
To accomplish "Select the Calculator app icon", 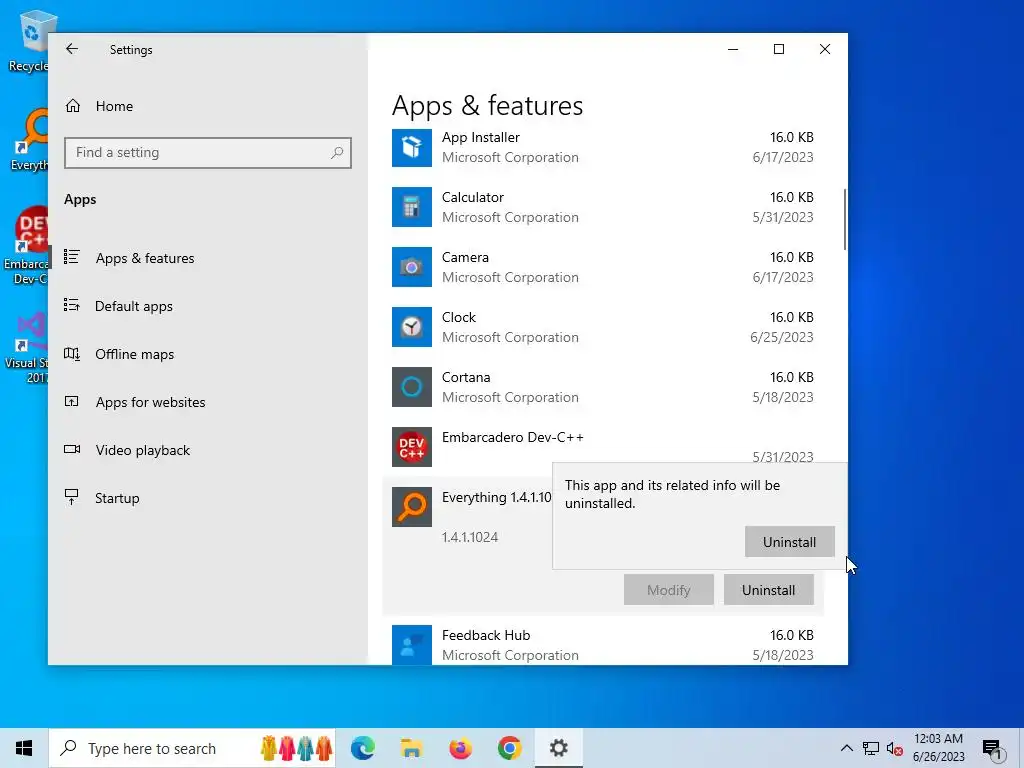I will point(411,207).
